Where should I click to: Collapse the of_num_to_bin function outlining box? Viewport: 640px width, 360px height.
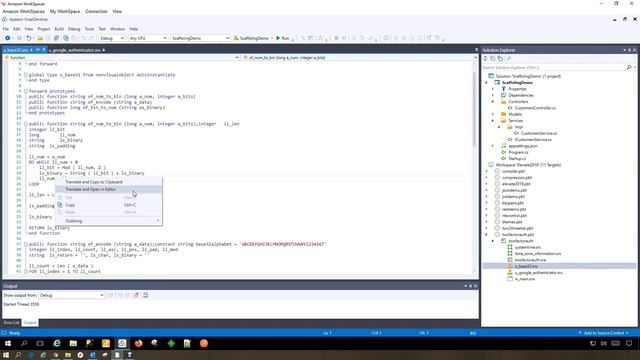pyautogui.click(x=26, y=124)
